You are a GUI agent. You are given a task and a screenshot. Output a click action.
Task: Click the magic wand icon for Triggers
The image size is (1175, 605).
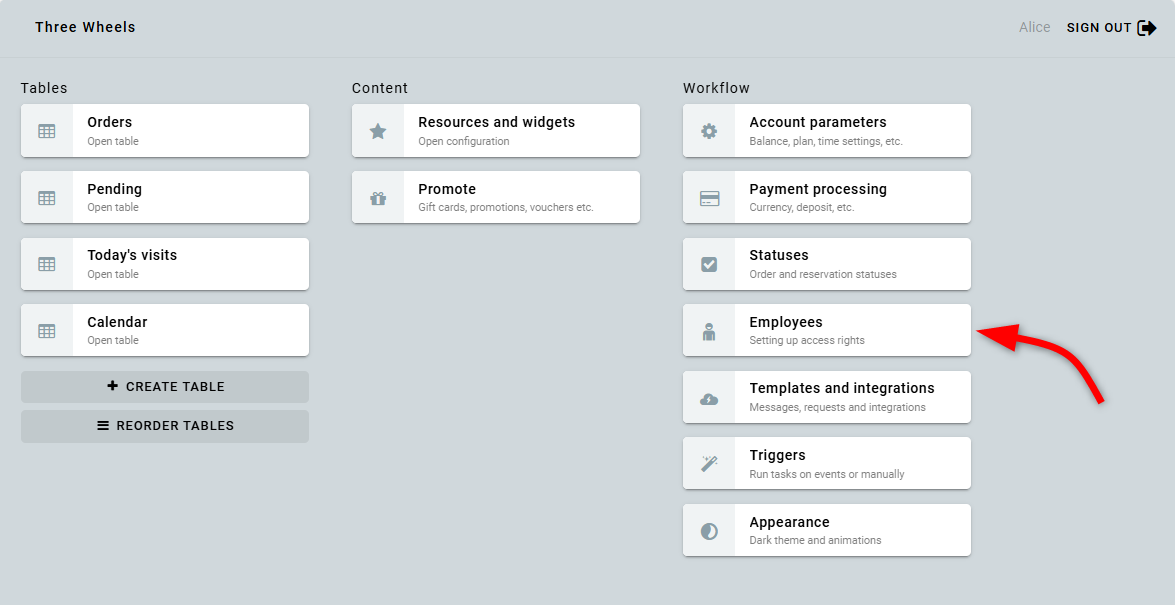(x=709, y=463)
